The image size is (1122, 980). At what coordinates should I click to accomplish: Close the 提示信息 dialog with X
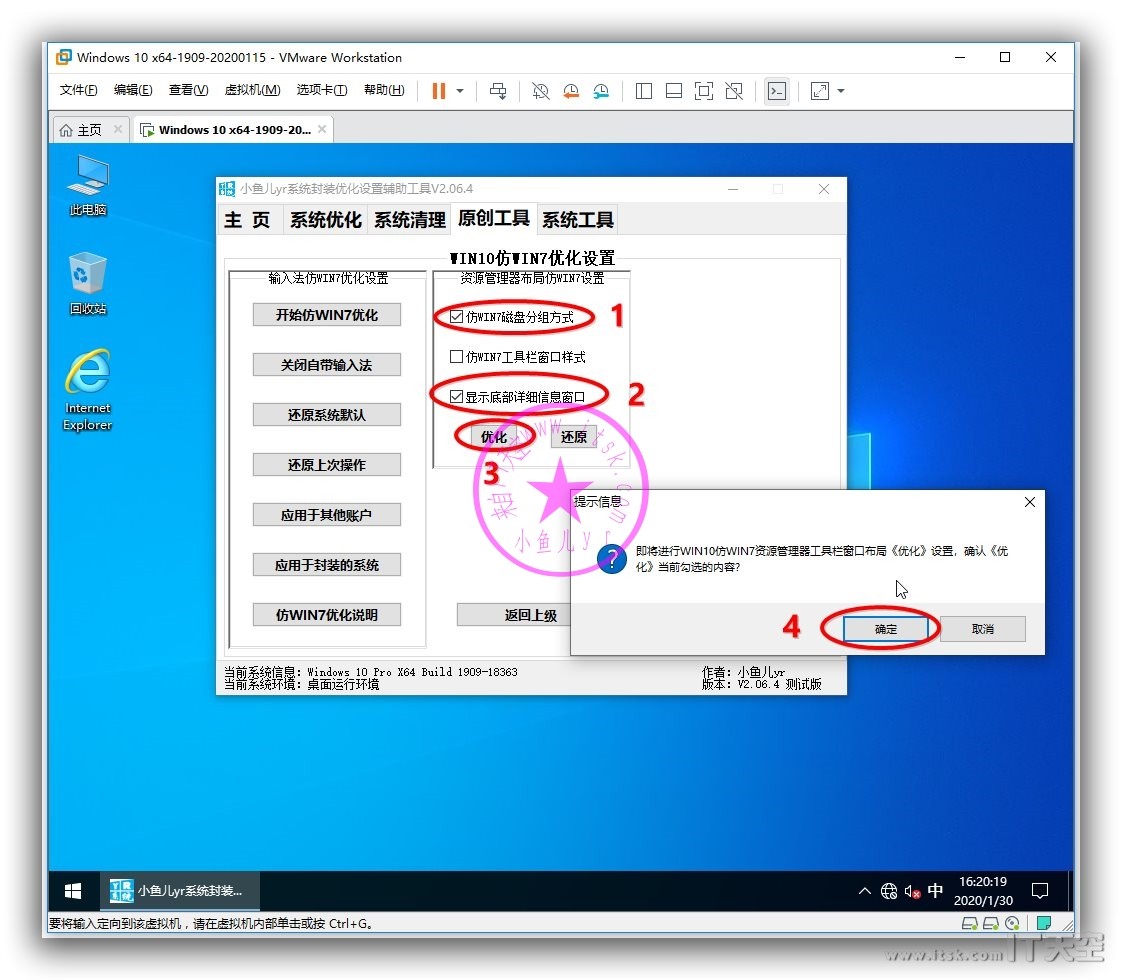click(1030, 502)
